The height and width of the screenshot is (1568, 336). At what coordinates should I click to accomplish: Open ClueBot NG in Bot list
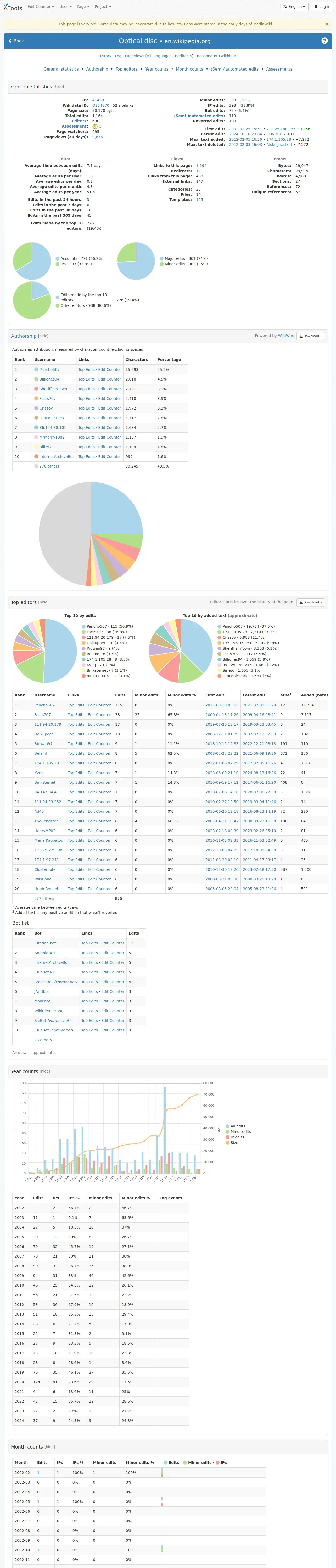pos(44,972)
